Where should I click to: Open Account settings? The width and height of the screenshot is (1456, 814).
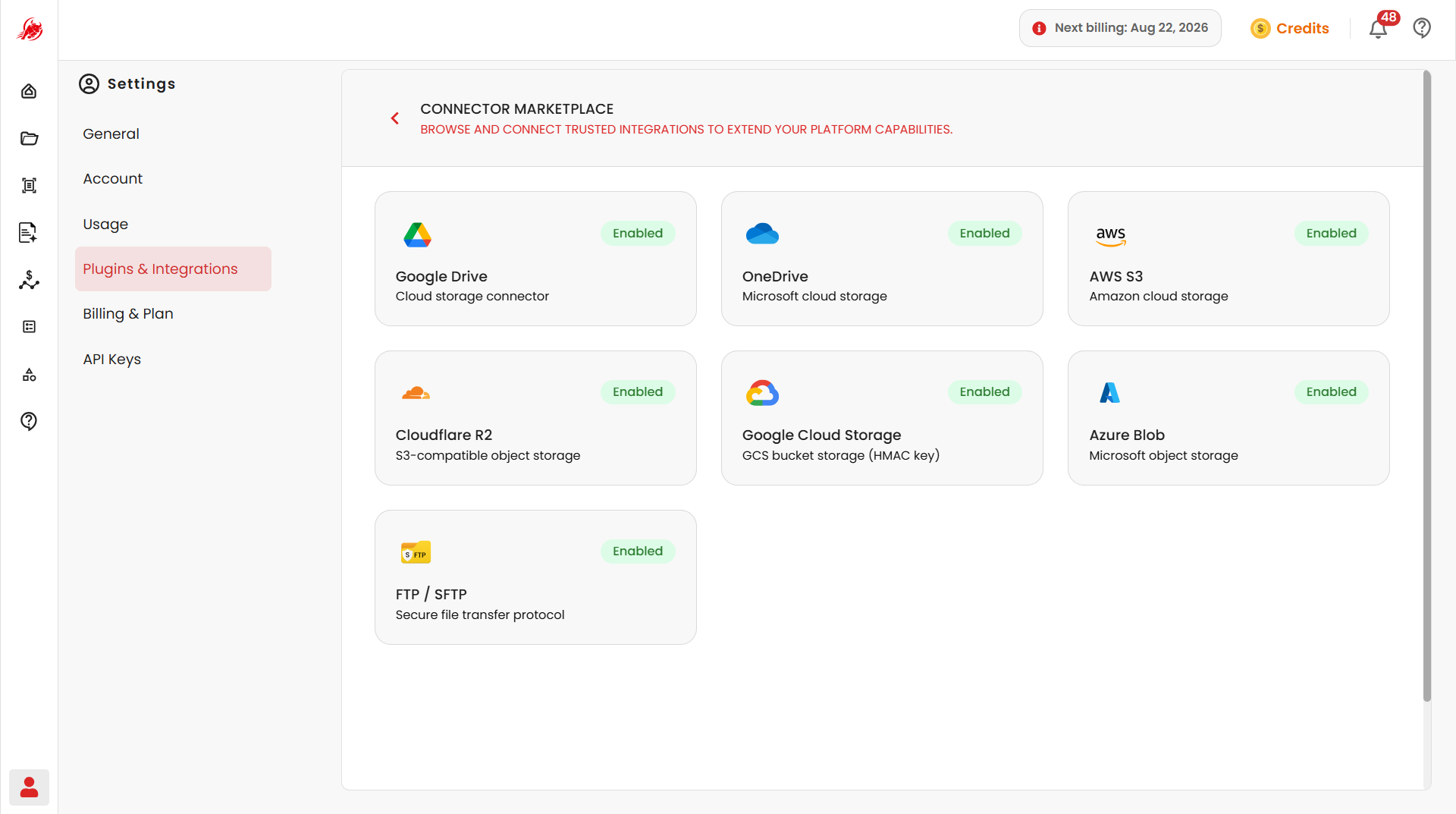coord(112,179)
